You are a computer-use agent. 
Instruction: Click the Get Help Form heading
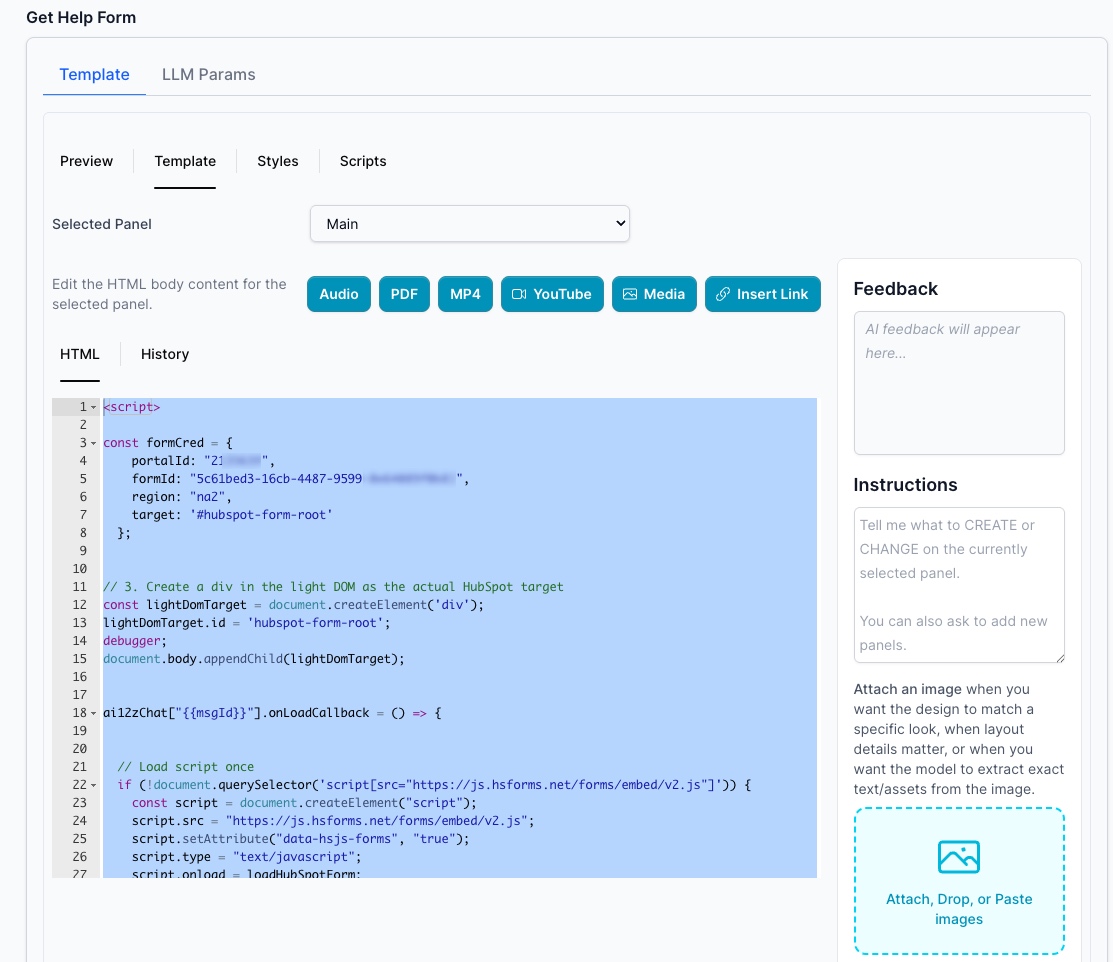pyautogui.click(x=81, y=17)
